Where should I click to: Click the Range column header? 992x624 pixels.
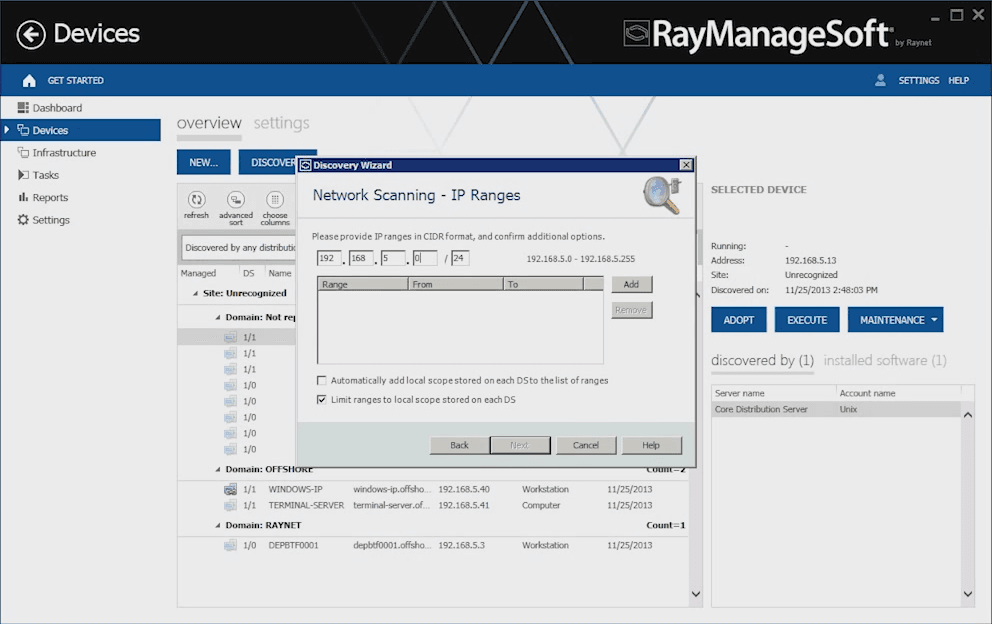[363, 284]
